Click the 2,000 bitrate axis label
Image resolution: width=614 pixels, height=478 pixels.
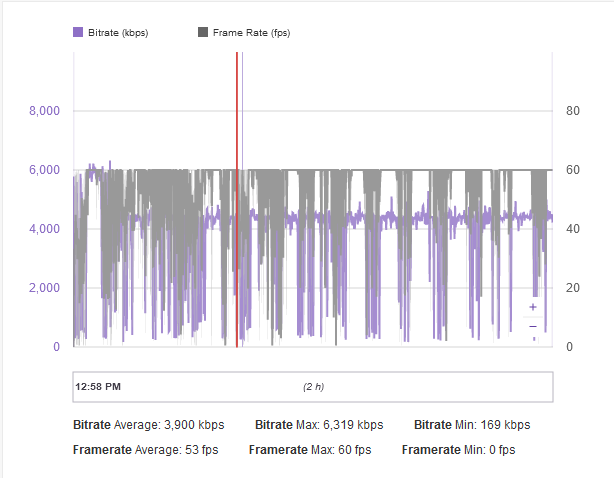click(x=44, y=288)
